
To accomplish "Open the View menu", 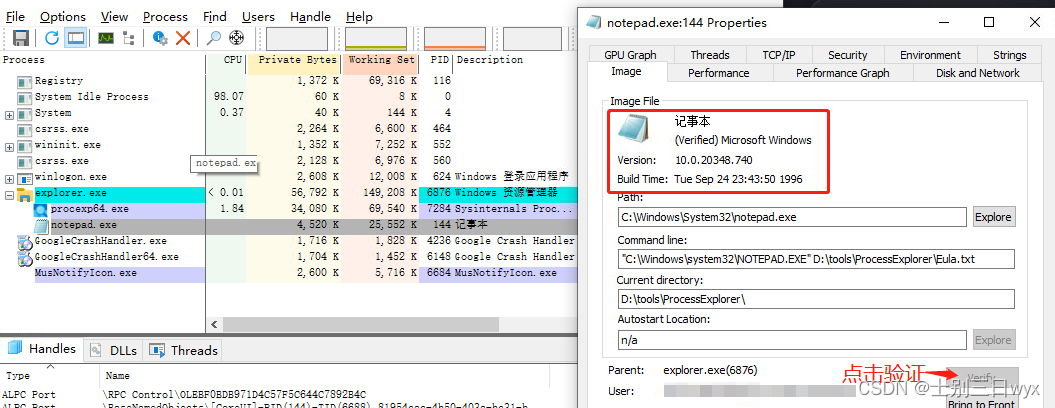I will 115,17.
